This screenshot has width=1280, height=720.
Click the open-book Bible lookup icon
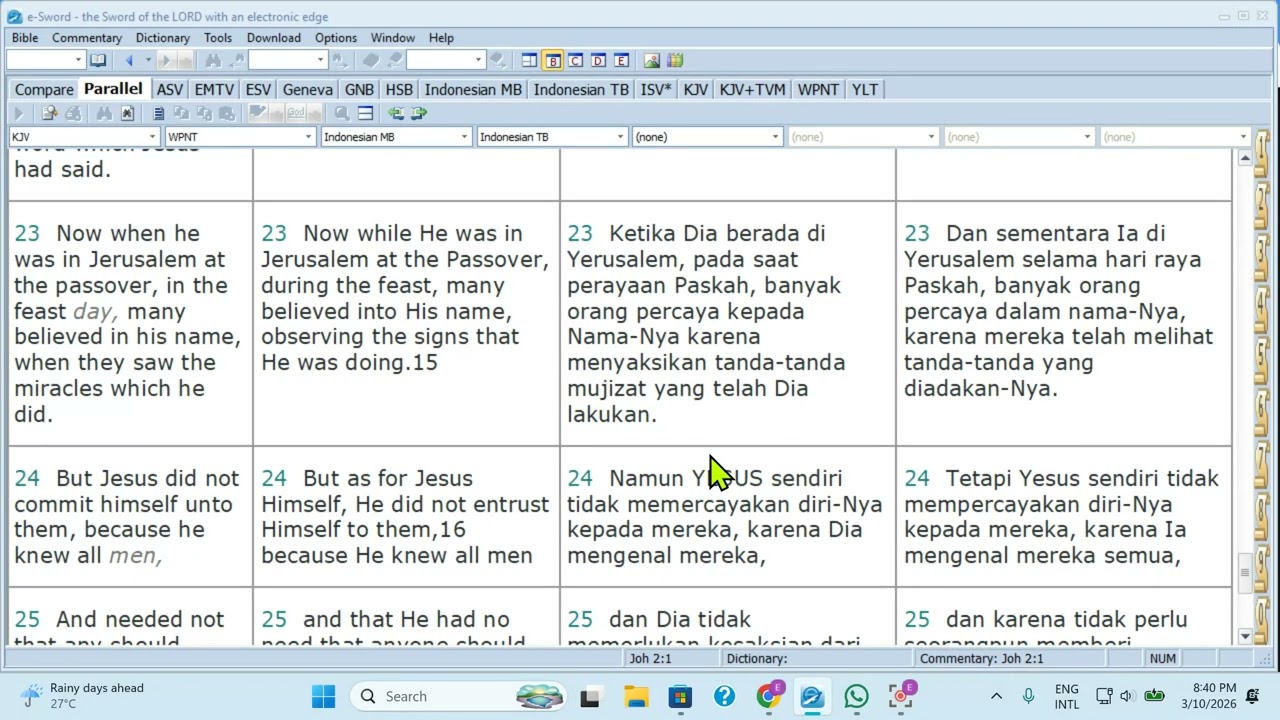point(98,60)
